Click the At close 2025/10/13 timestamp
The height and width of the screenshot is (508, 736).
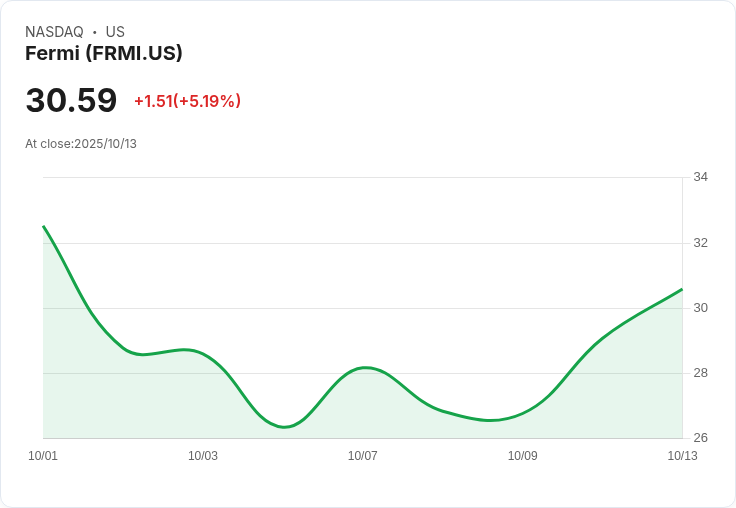[81, 144]
